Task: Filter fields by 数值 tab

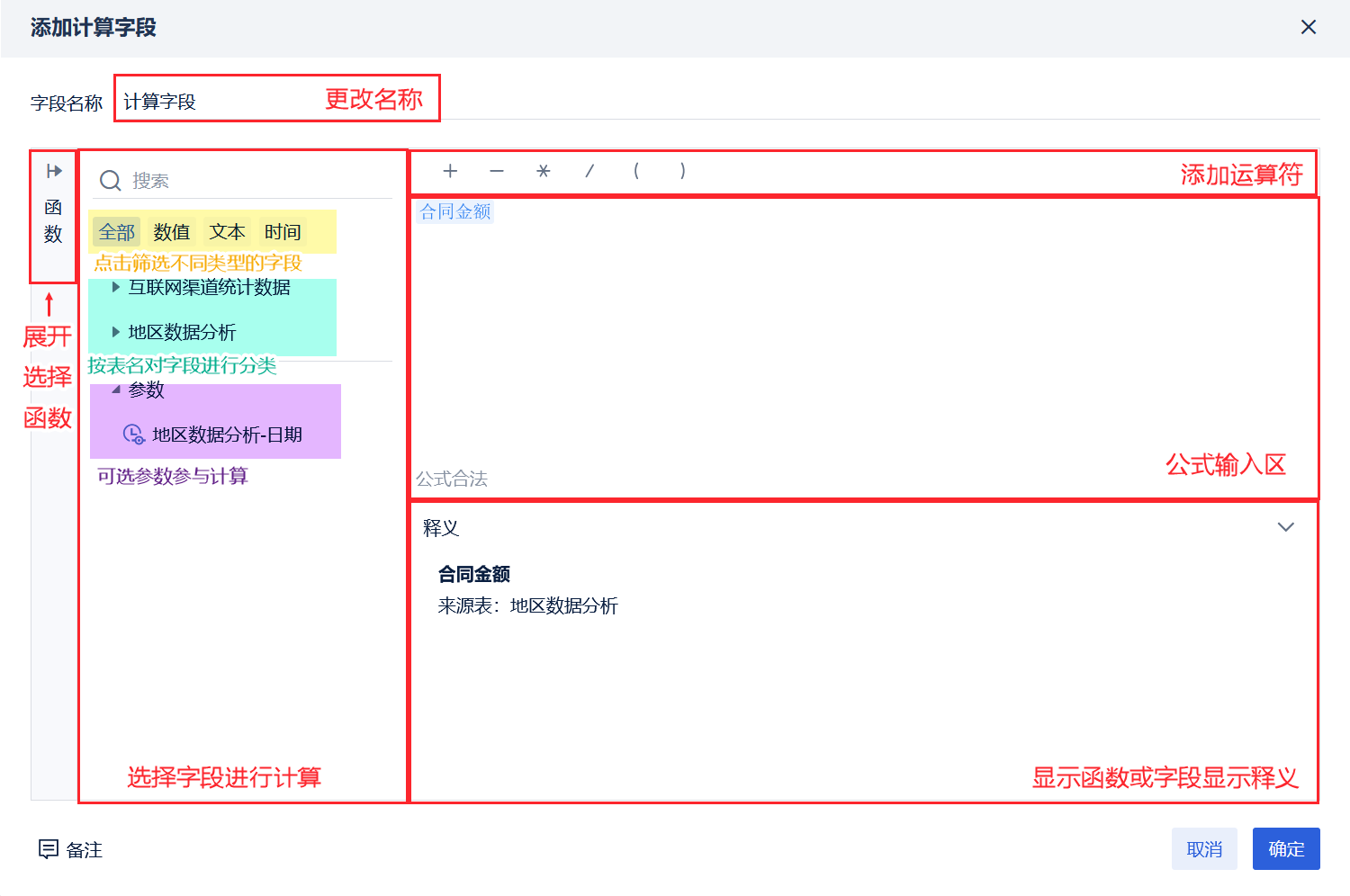Action: (172, 232)
